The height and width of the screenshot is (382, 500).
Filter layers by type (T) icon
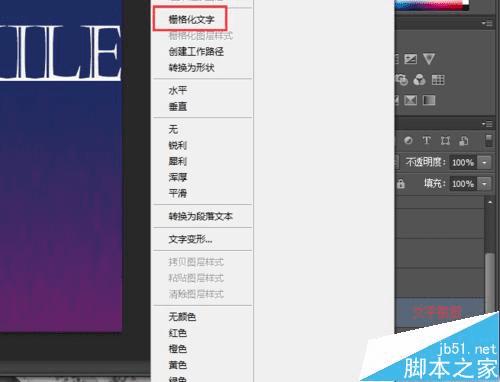[426, 140]
